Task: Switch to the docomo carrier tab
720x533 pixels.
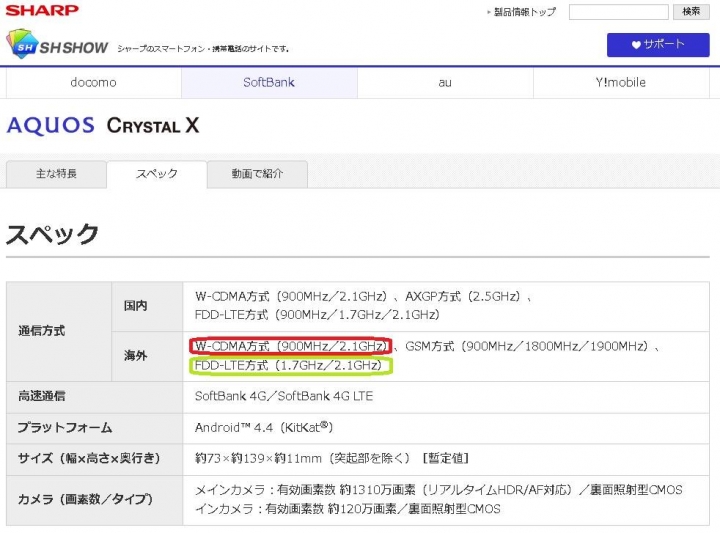Action: tap(94, 83)
